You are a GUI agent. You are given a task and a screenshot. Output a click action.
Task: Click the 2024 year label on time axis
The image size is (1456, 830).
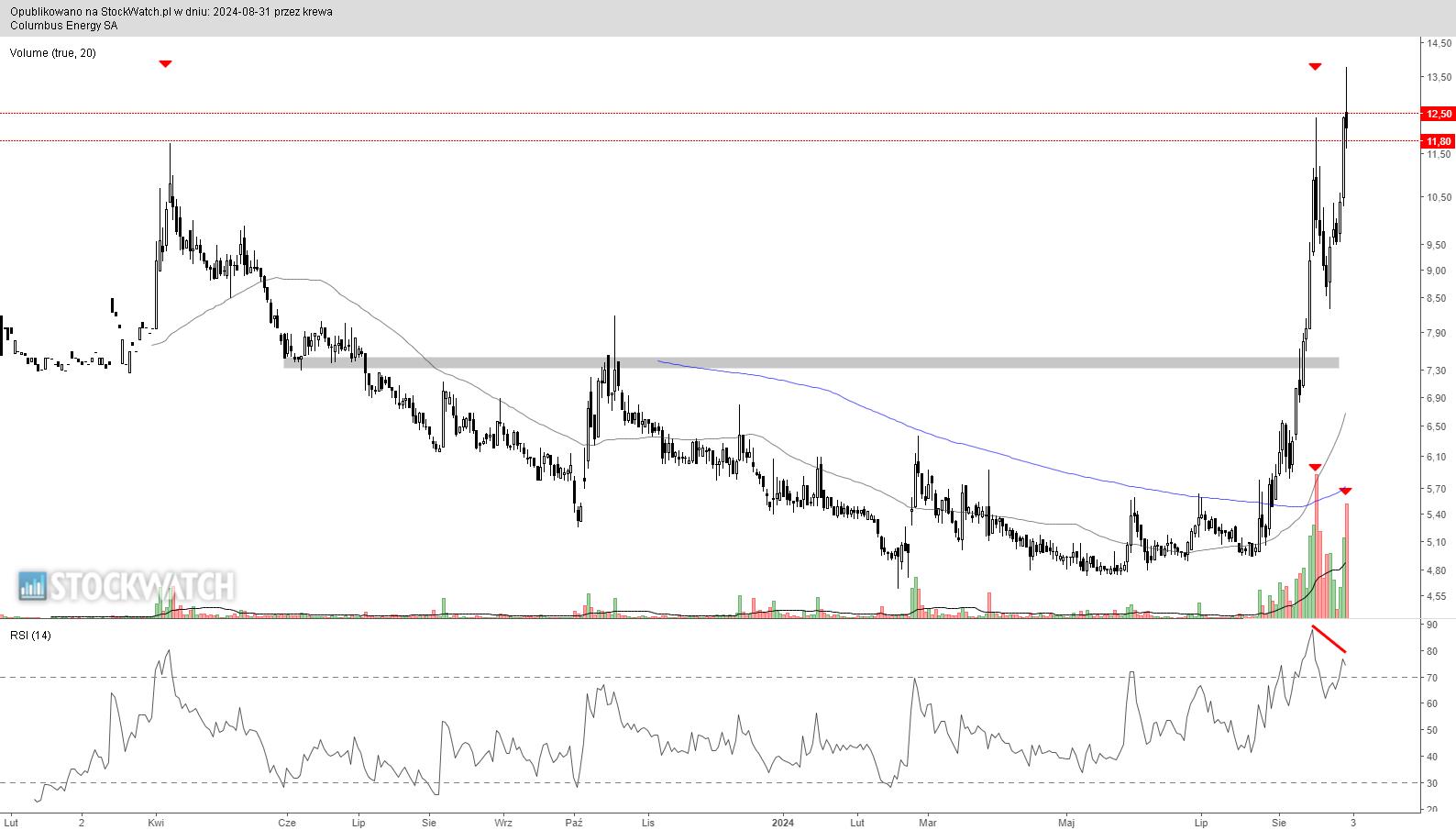(x=783, y=823)
